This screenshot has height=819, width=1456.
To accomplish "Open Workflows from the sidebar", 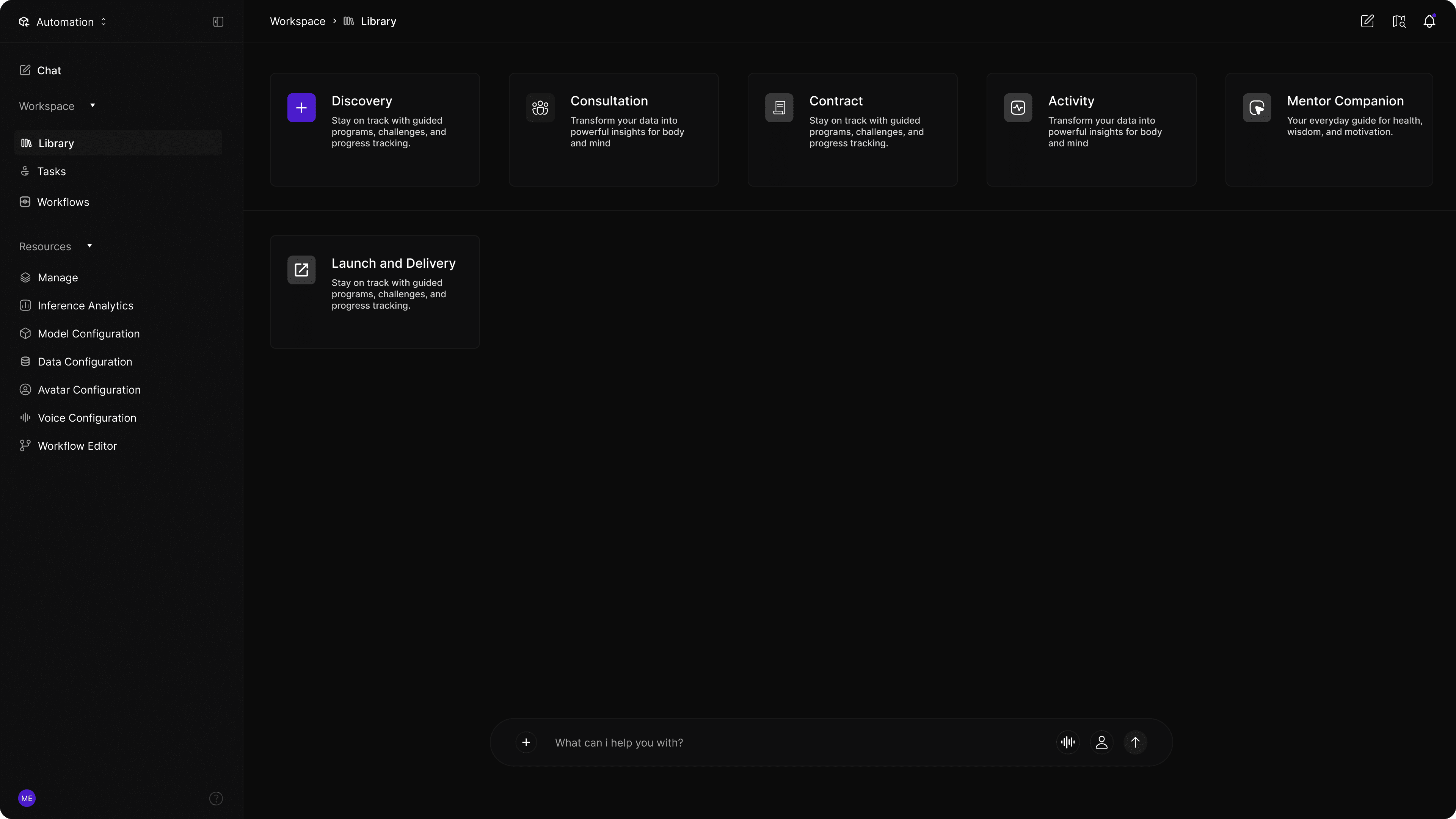I will coord(63,202).
